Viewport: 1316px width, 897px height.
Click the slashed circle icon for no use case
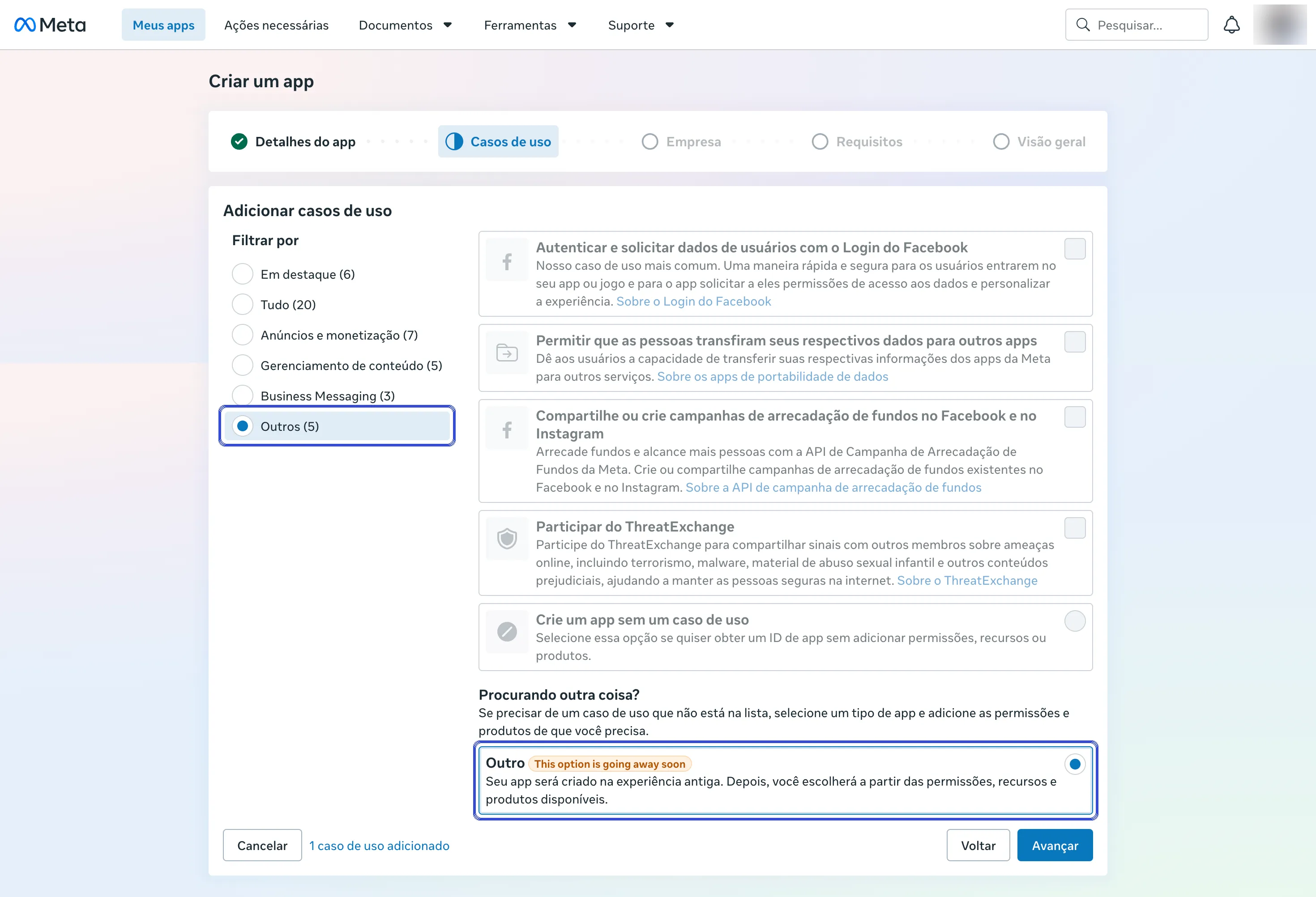coord(507,632)
